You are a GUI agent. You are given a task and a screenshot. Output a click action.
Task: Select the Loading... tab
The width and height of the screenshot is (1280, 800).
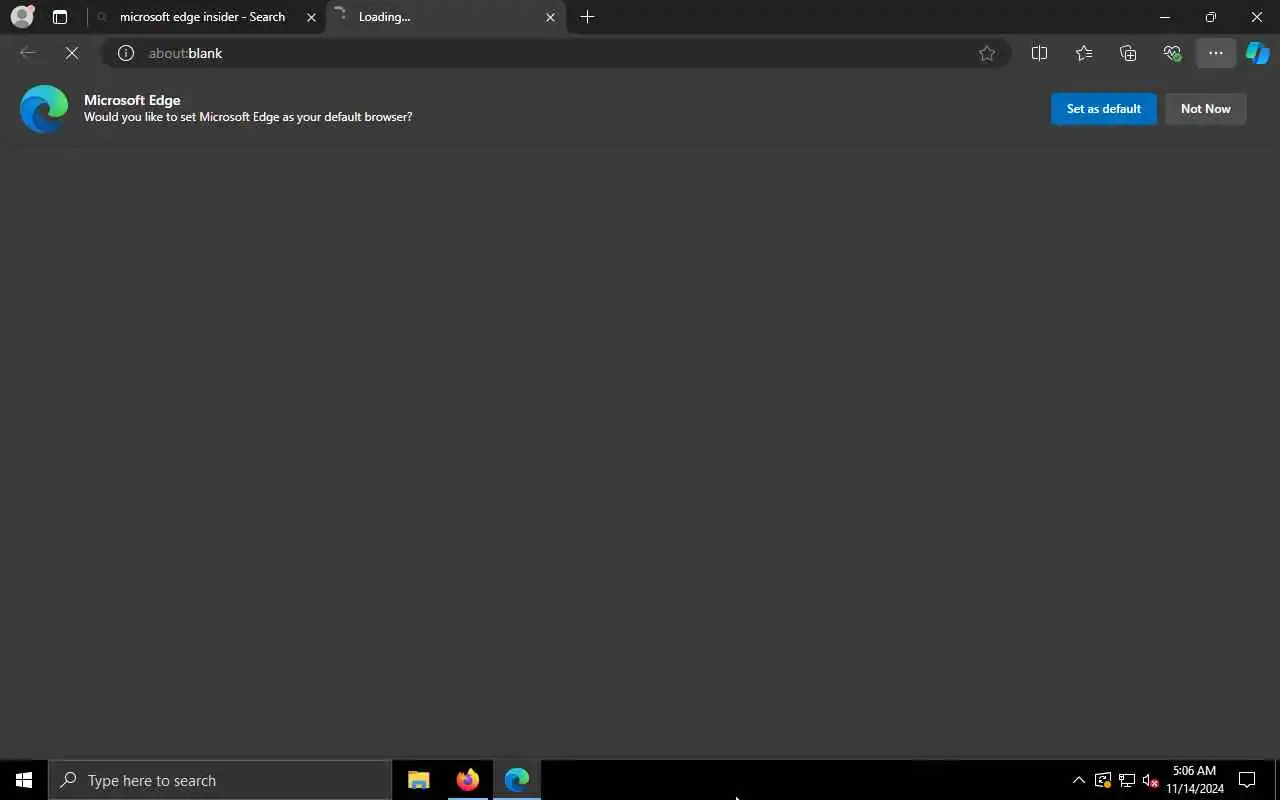point(446,17)
